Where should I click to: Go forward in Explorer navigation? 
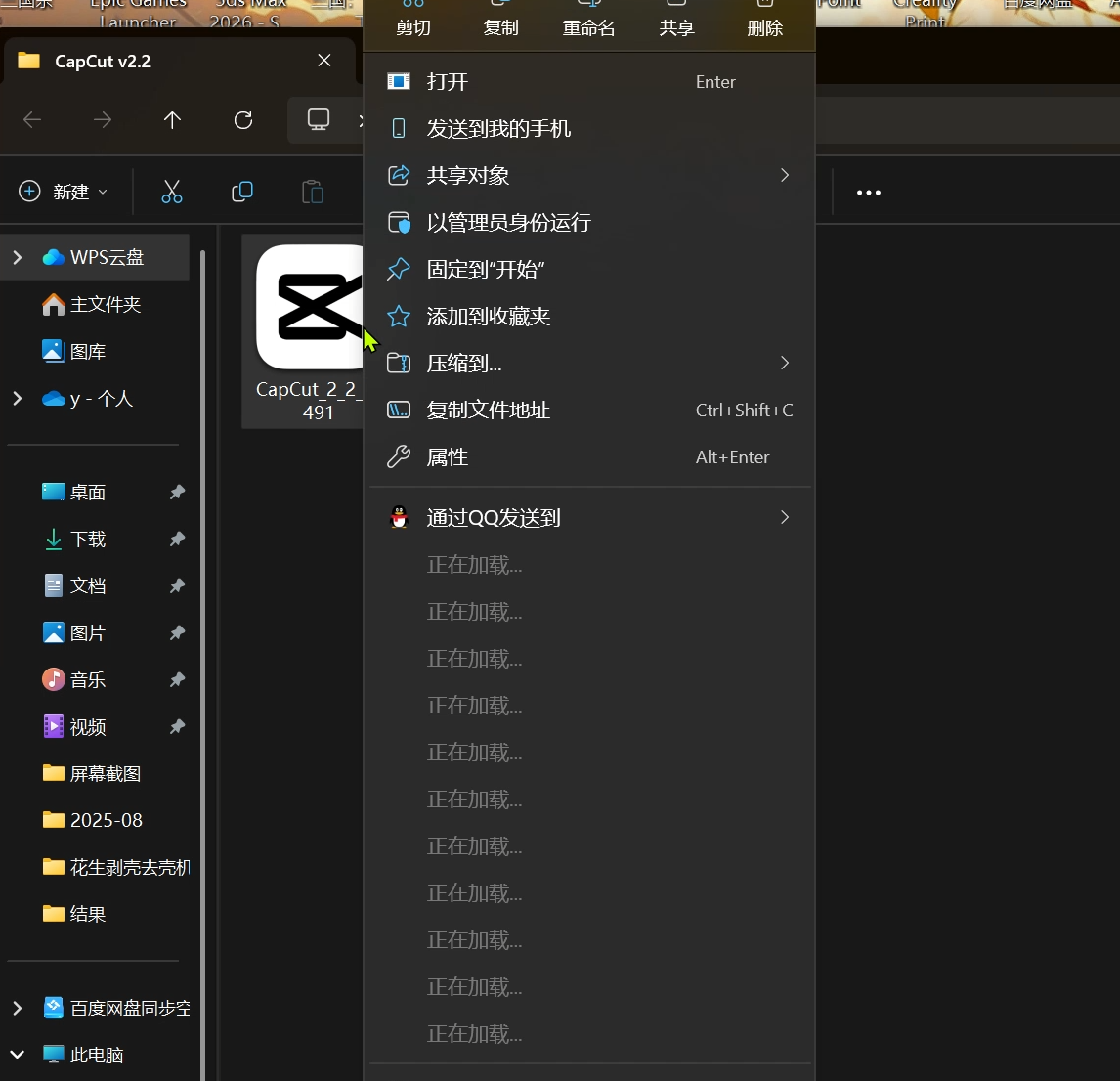point(103,119)
